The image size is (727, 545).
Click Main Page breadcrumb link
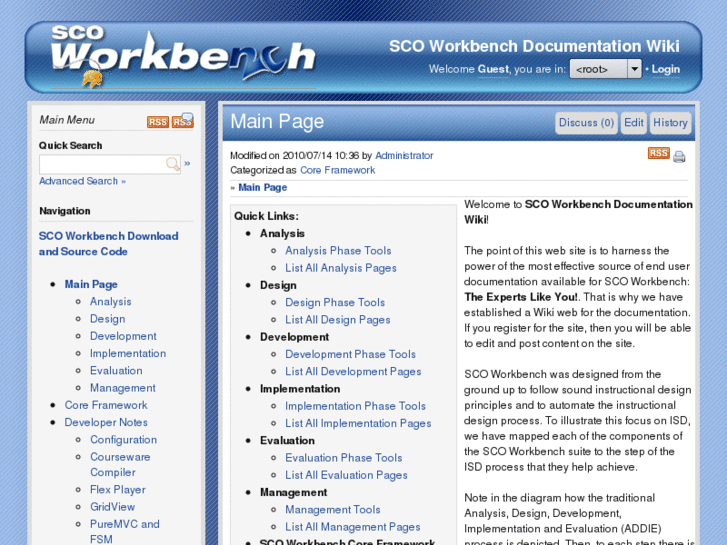pos(263,187)
